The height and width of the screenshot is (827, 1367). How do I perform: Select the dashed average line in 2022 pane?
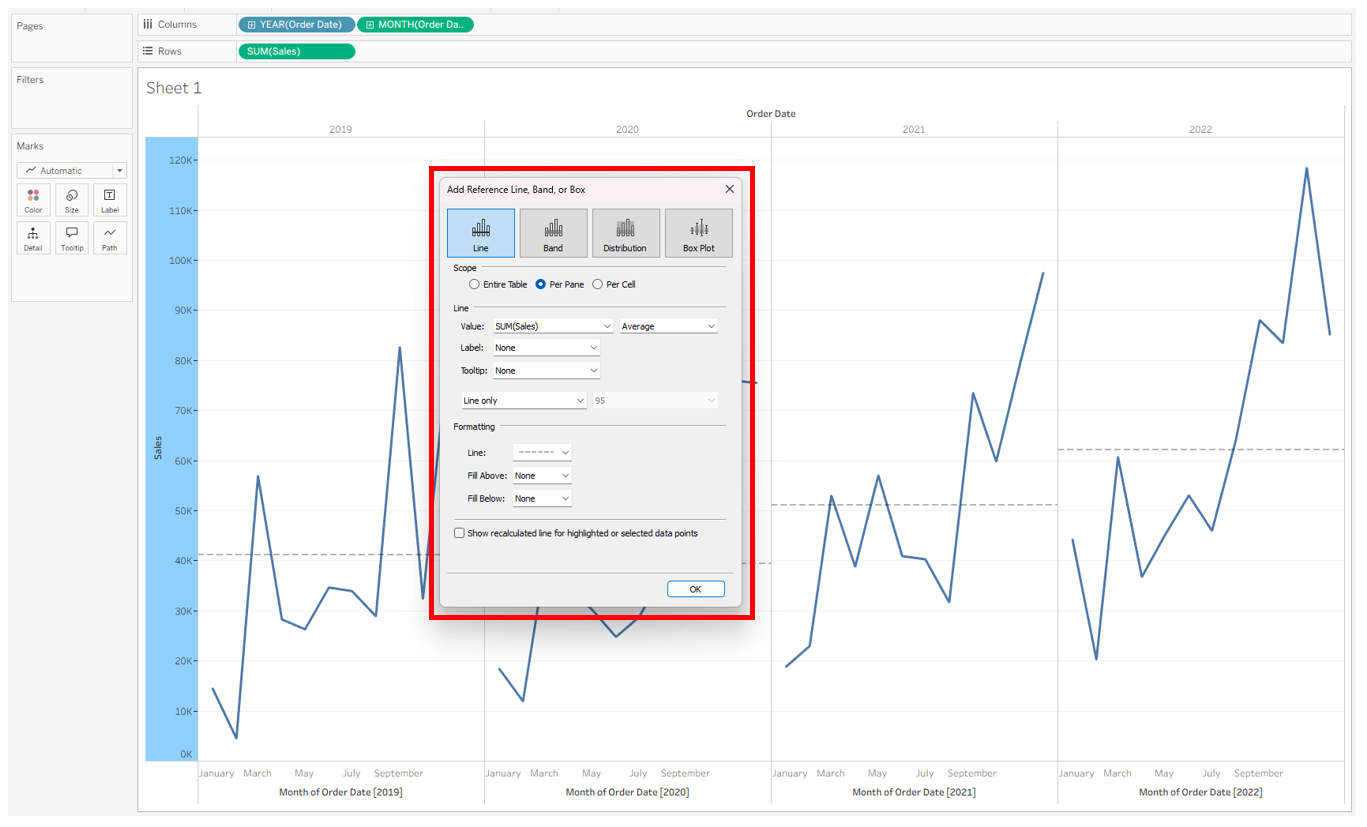[x=1201, y=450]
